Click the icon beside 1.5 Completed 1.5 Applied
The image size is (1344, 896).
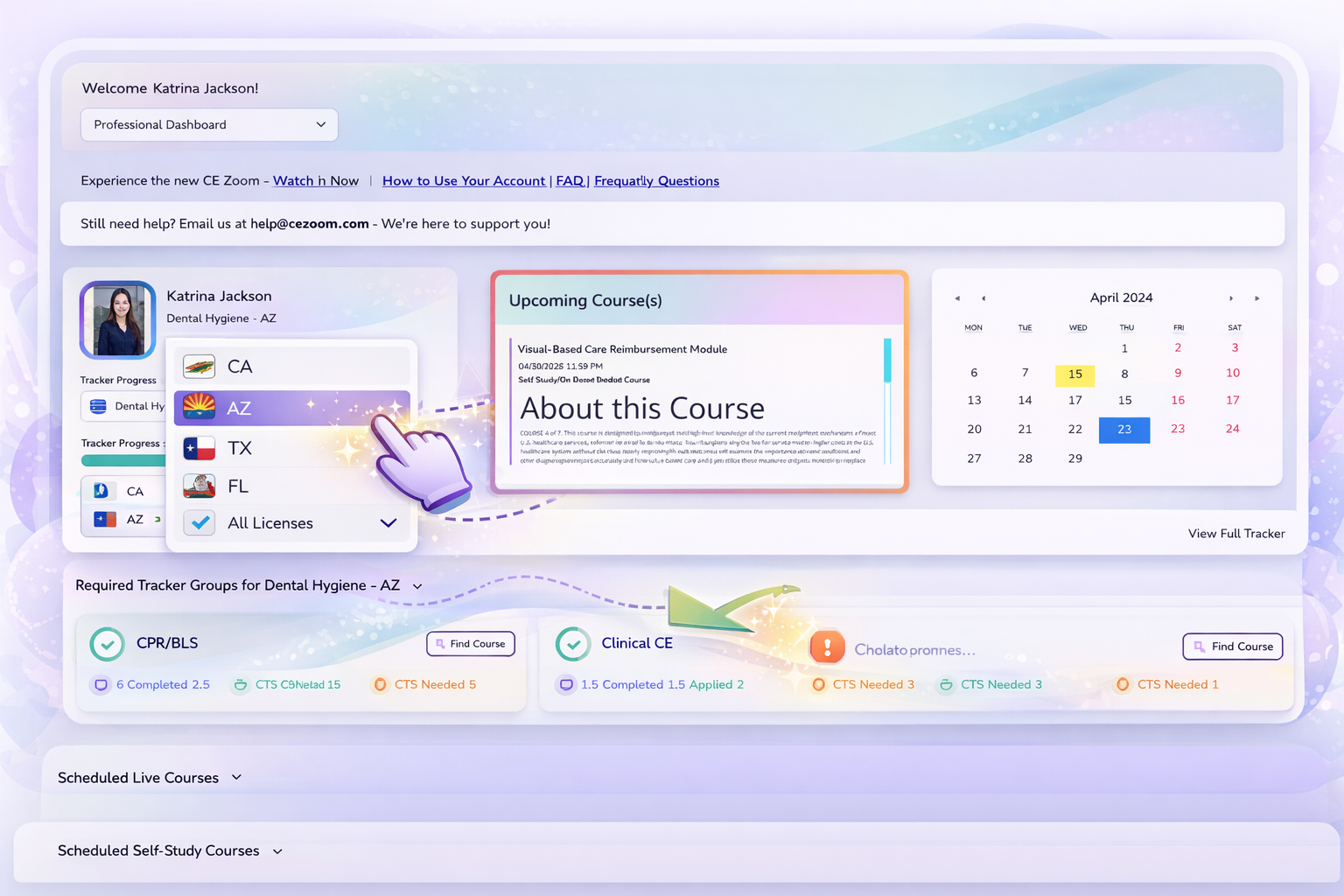click(x=566, y=684)
